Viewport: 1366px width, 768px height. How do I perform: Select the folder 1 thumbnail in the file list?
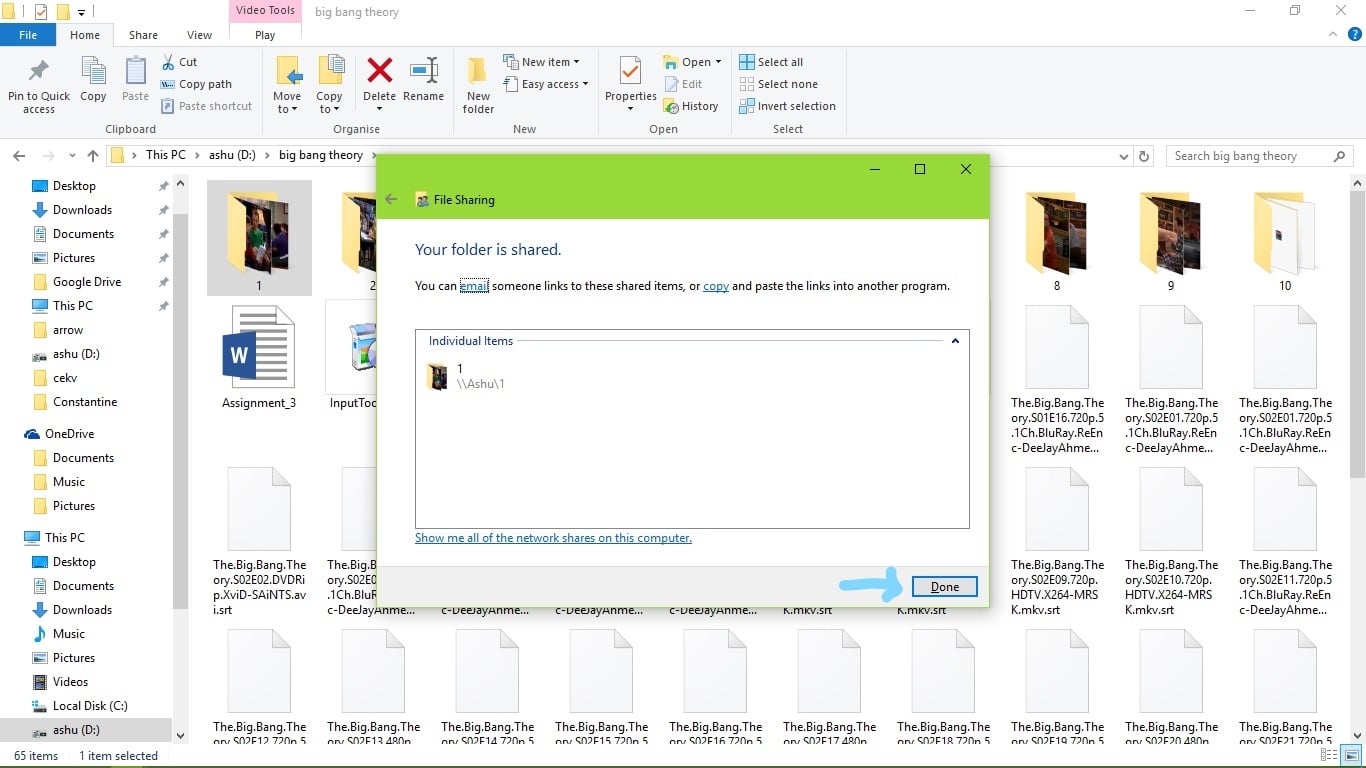[259, 238]
